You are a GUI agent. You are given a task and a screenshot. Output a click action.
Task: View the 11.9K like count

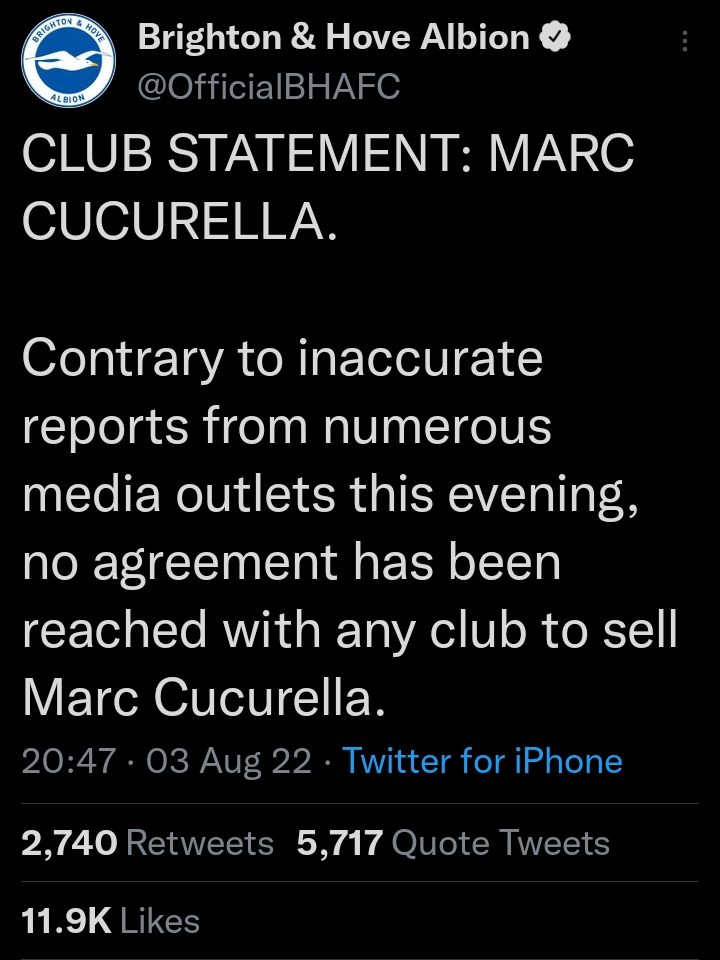coord(67,921)
